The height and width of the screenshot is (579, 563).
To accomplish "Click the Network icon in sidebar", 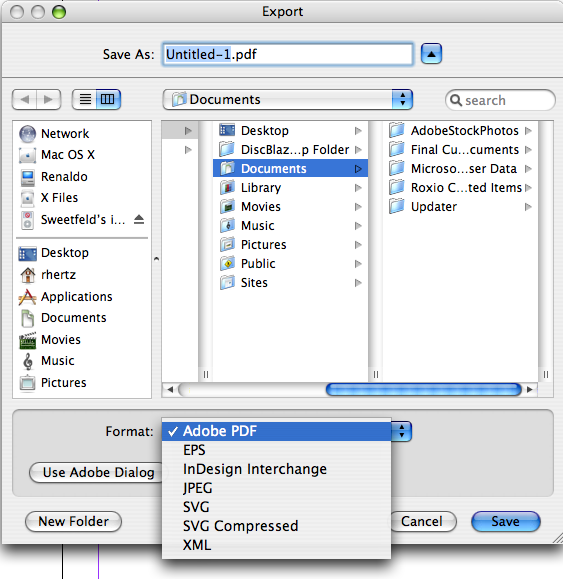I will (x=27, y=134).
